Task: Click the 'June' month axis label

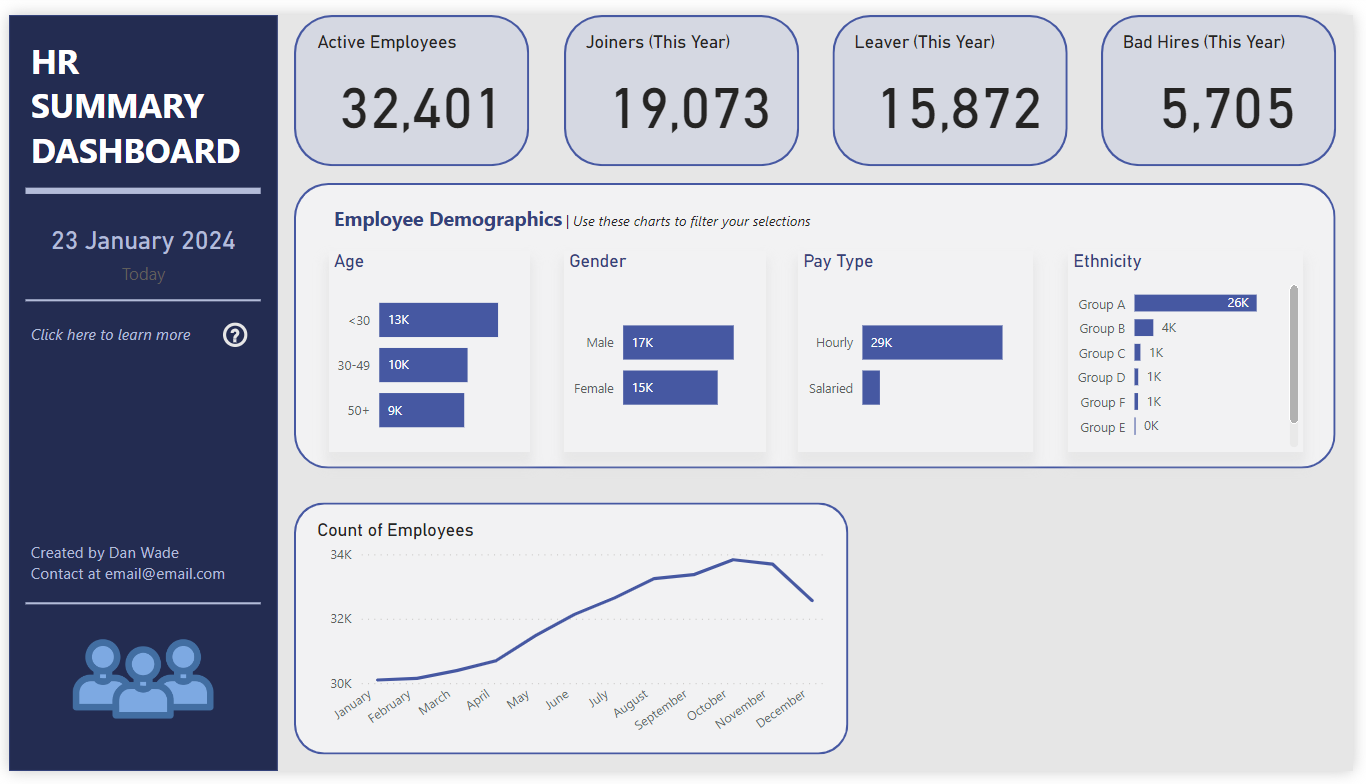Action: (555, 702)
